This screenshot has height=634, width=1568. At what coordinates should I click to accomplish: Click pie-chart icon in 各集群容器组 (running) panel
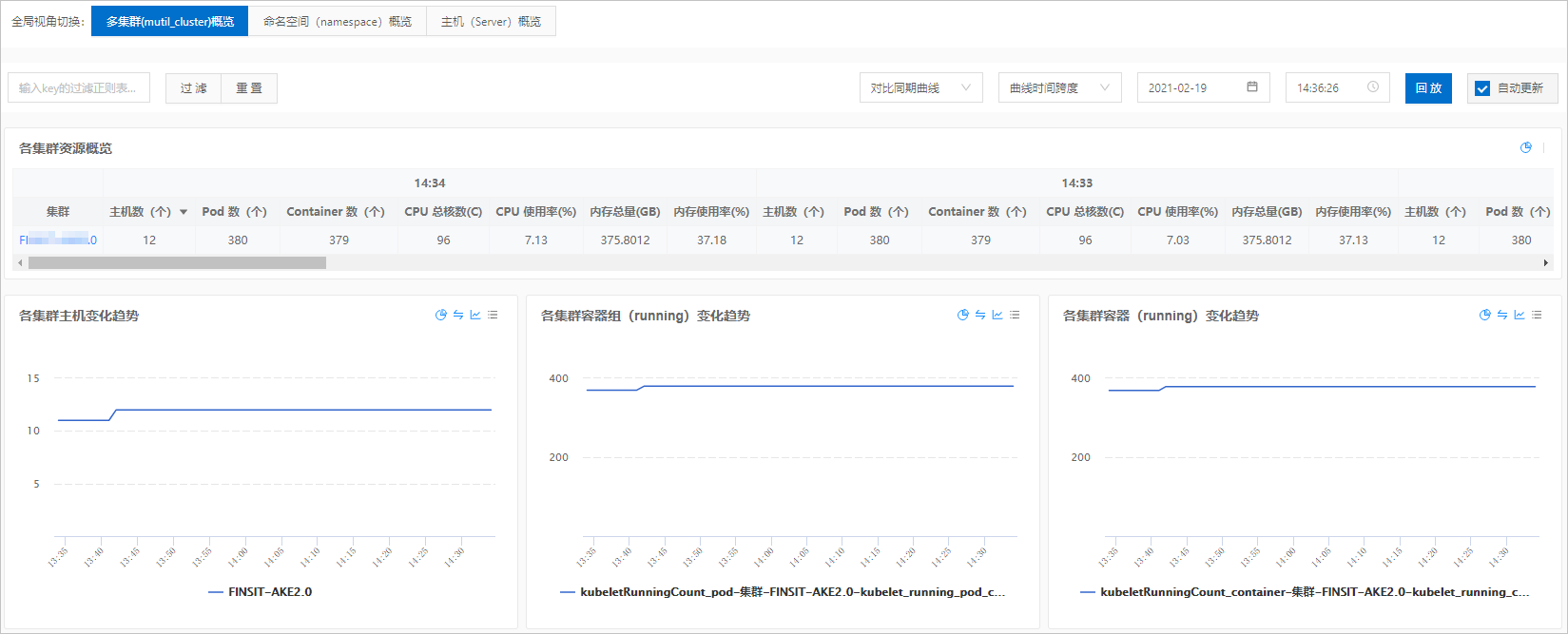pyautogui.click(x=963, y=315)
